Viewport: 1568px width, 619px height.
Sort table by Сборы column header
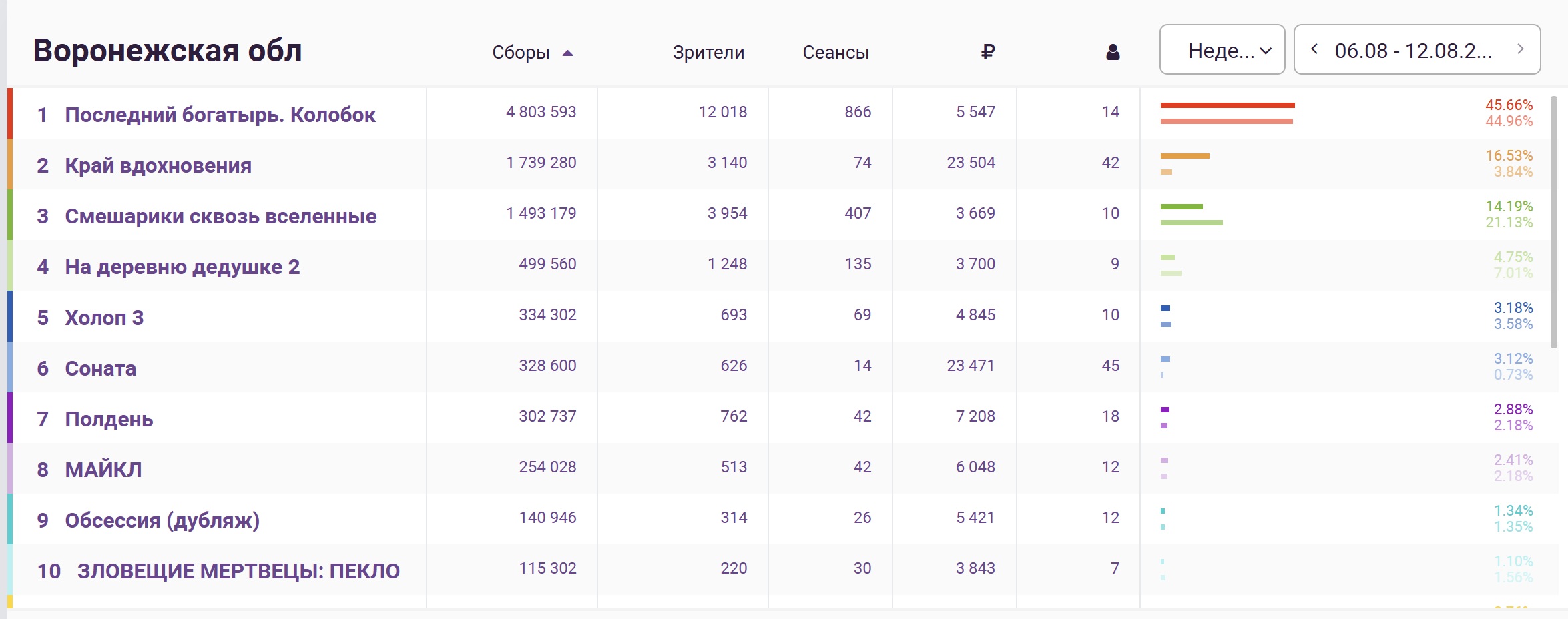click(x=521, y=52)
